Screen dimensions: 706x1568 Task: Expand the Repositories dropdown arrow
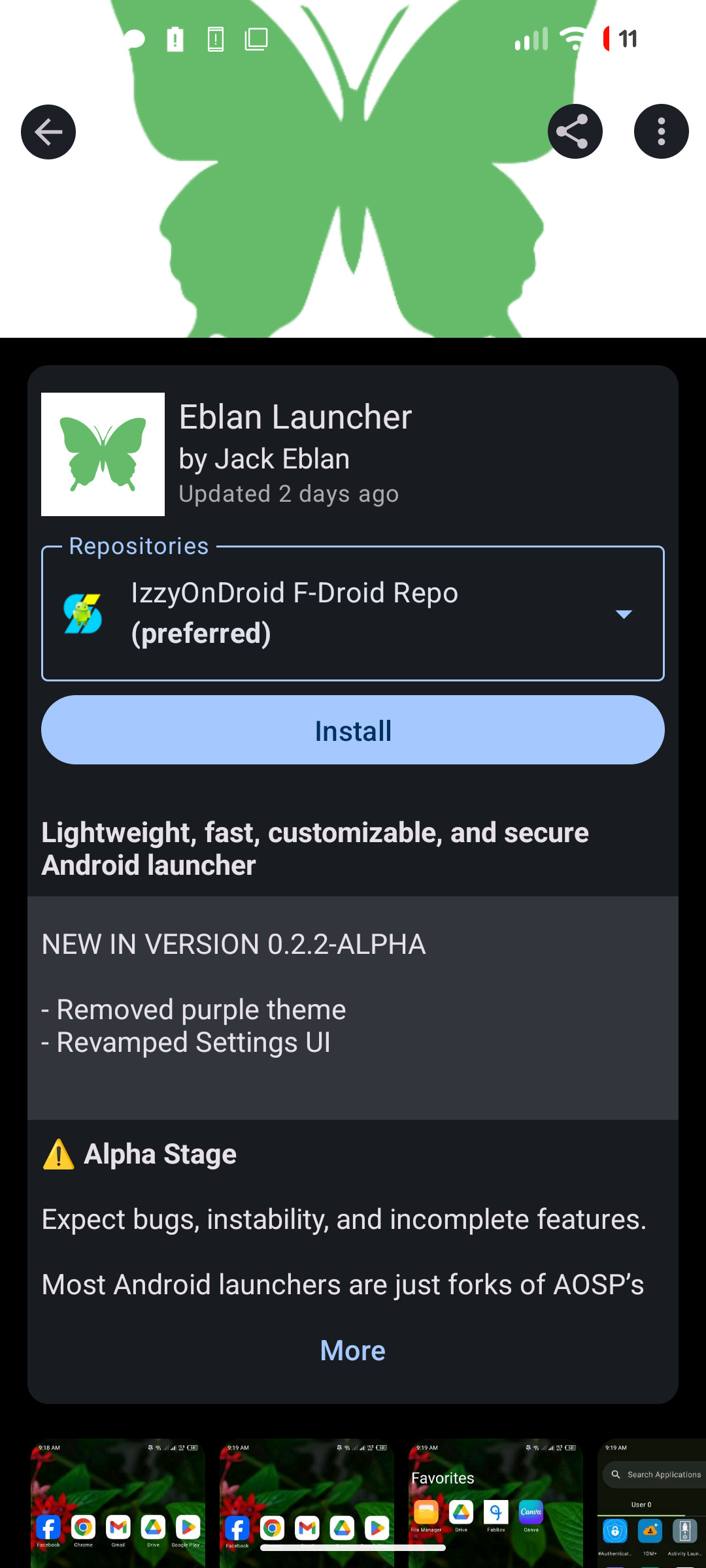pyautogui.click(x=624, y=614)
